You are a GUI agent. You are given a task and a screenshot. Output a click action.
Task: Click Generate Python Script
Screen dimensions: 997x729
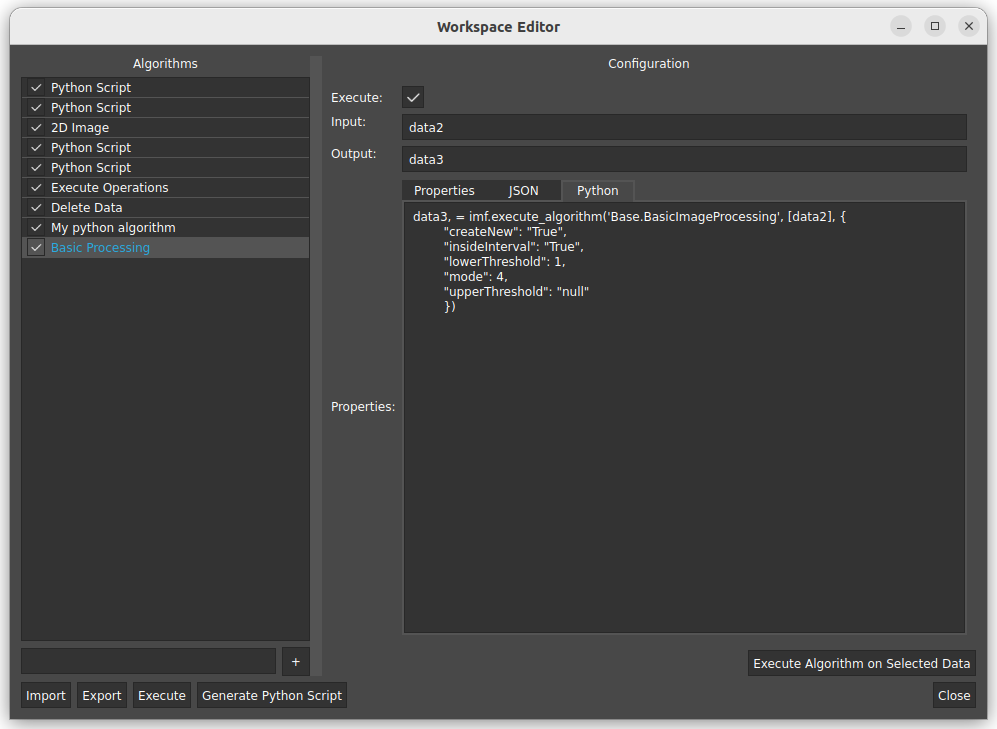pyautogui.click(x=271, y=695)
